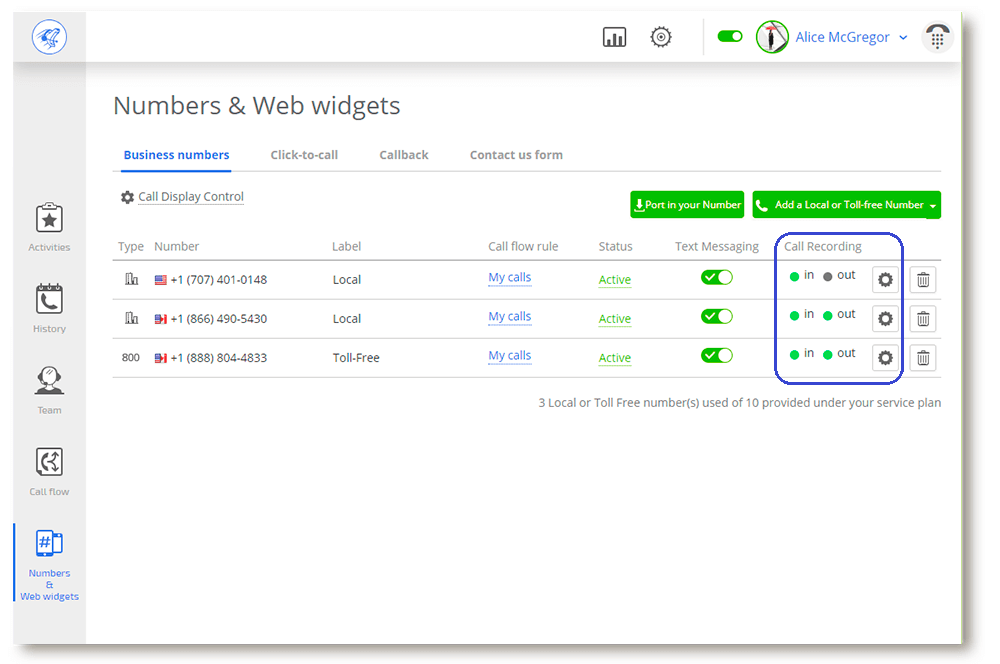Open My calls rule for +1 (707) 401-0148
This screenshot has height=664, width=1000.
coord(510,277)
